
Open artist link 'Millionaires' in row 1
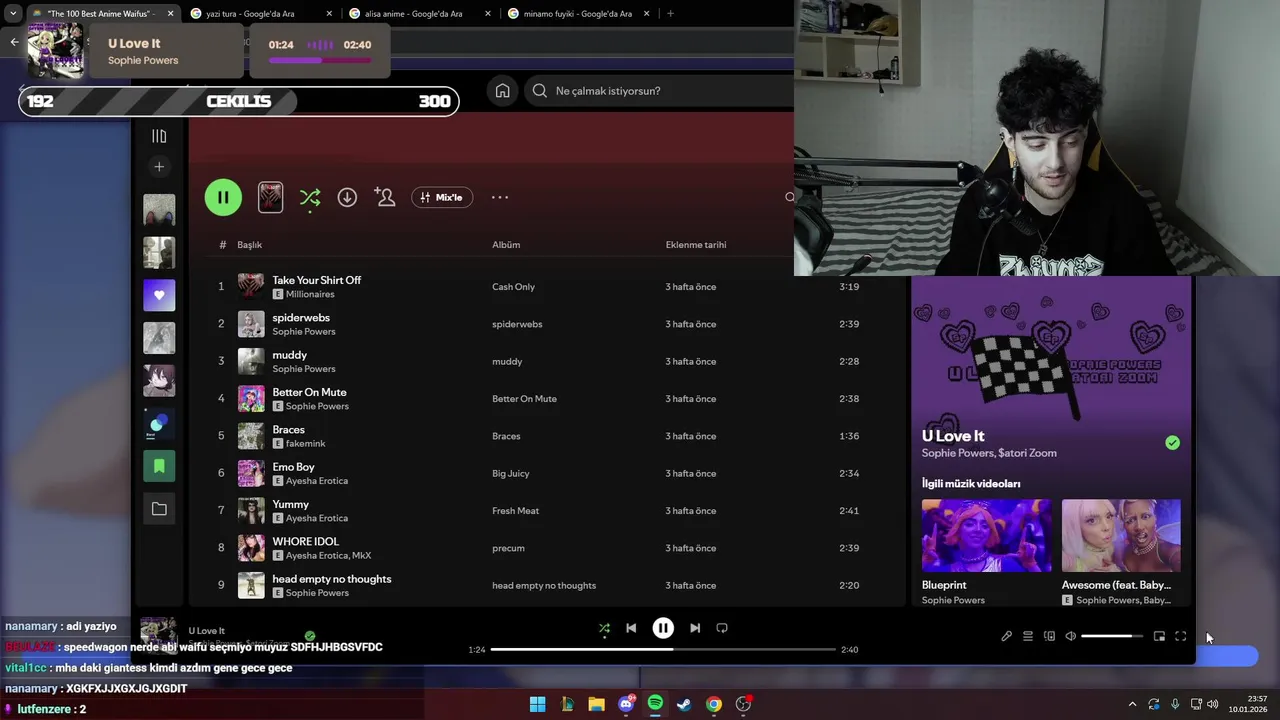click(310, 294)
